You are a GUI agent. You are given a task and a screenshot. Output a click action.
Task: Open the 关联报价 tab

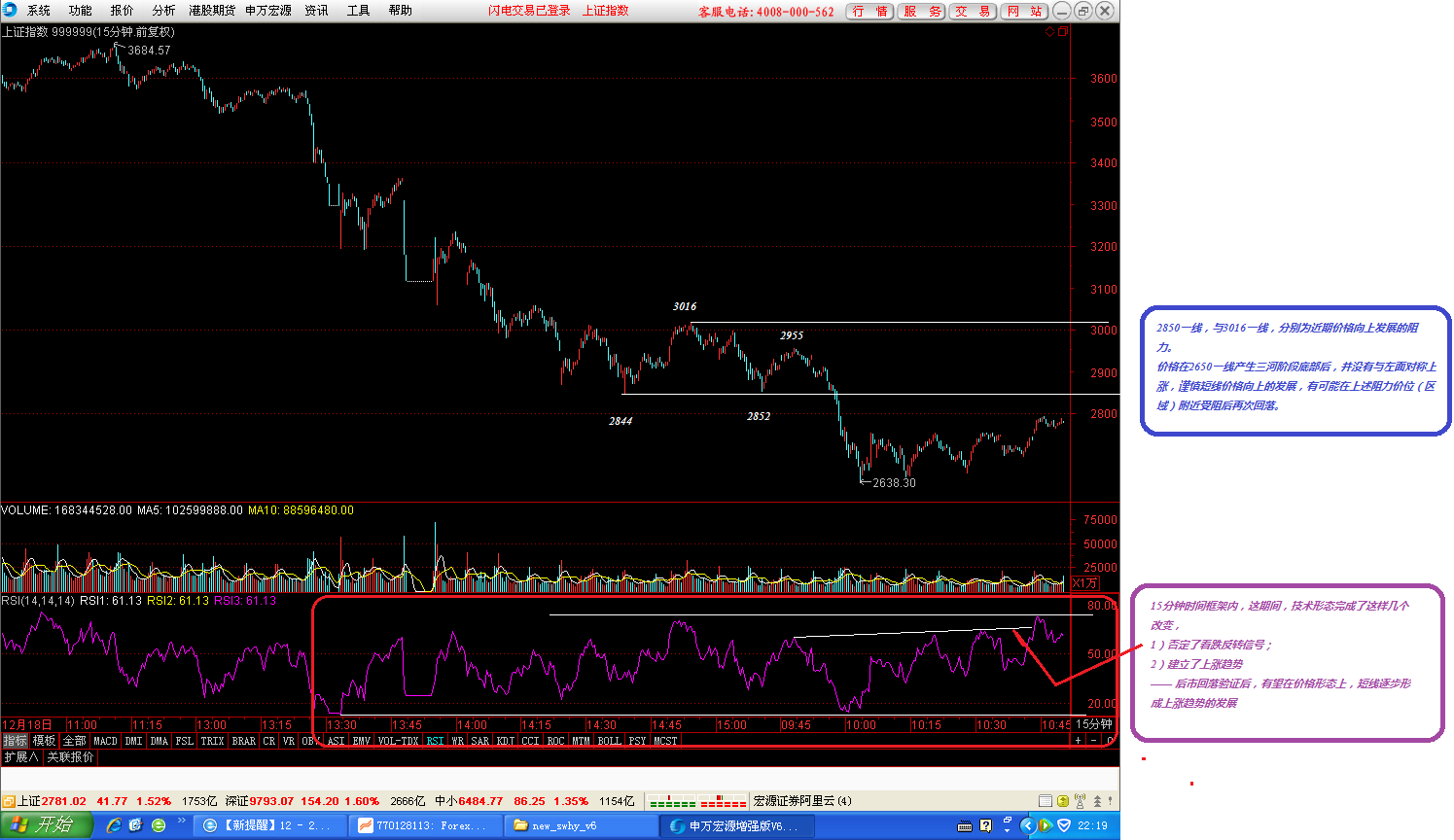pos(71,757)
